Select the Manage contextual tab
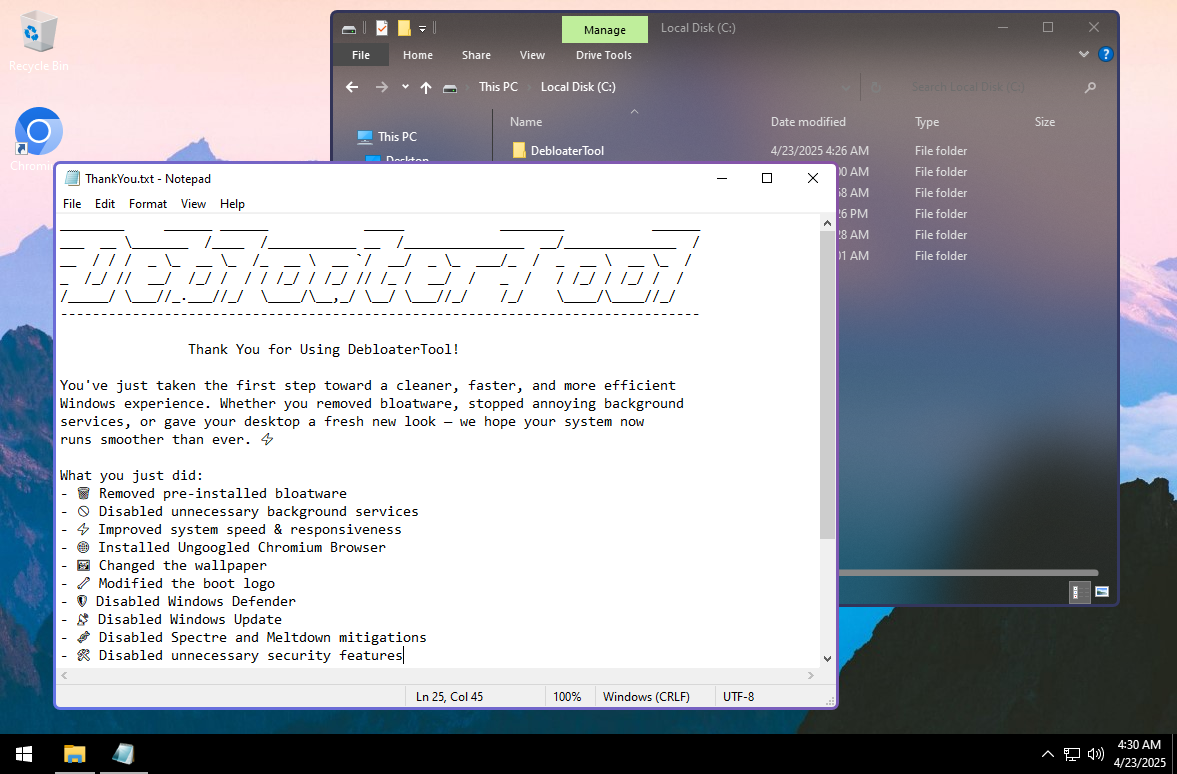The height and width of the screenshot is (774, 1177). click(604, 29)
